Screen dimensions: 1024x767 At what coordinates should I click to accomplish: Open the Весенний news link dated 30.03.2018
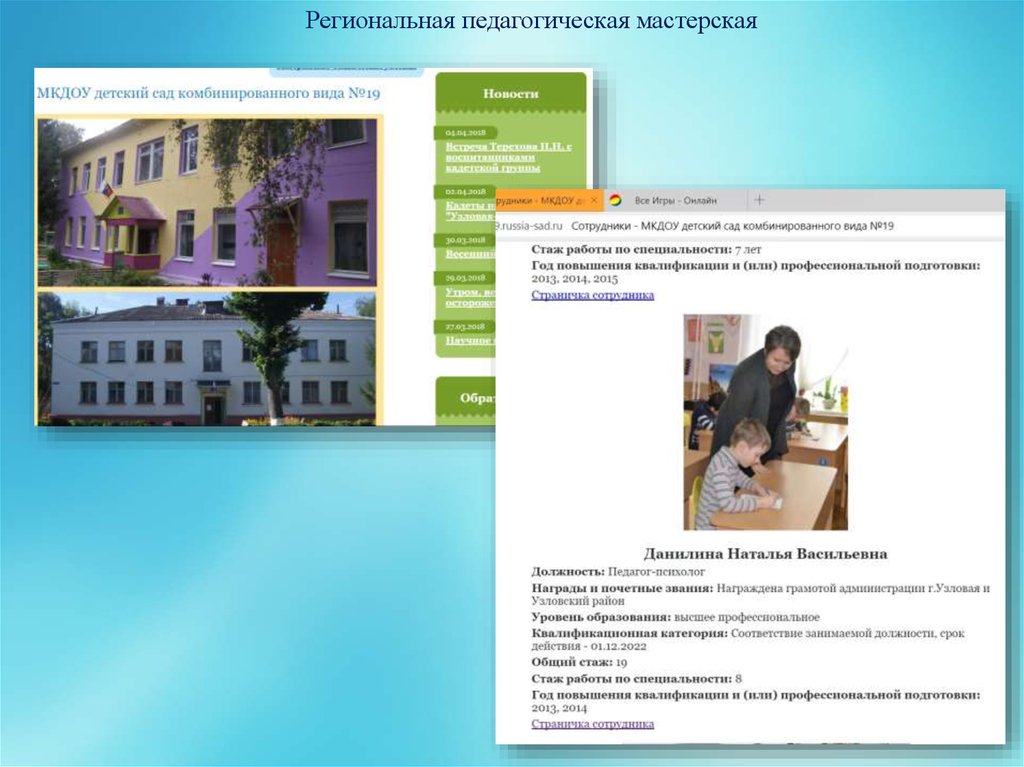coord(470,253)
